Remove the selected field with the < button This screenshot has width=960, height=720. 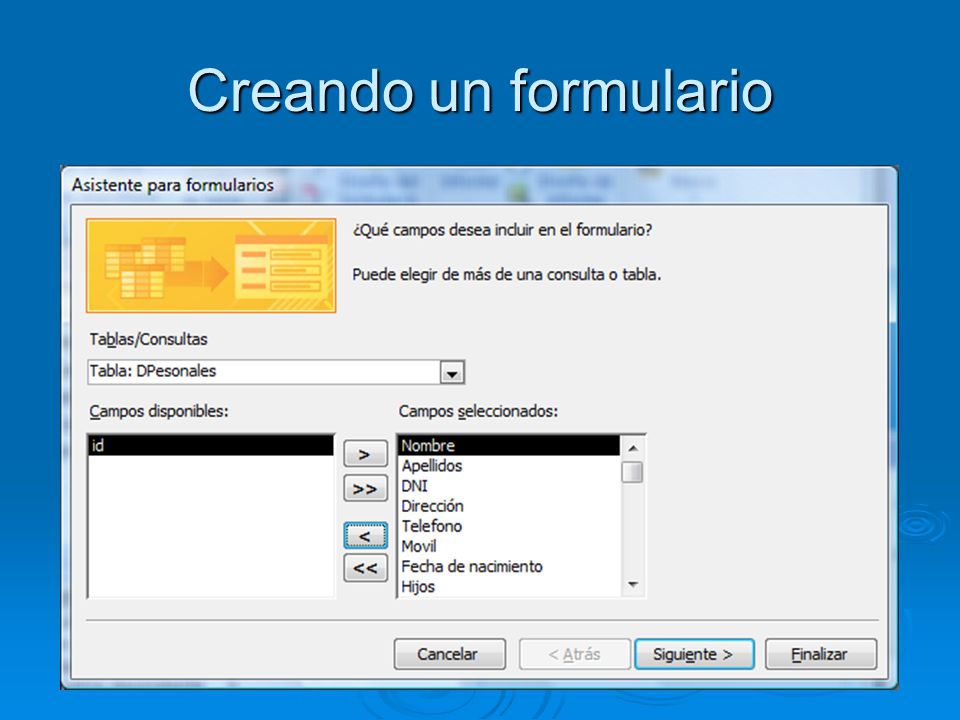tap(366, 536)
